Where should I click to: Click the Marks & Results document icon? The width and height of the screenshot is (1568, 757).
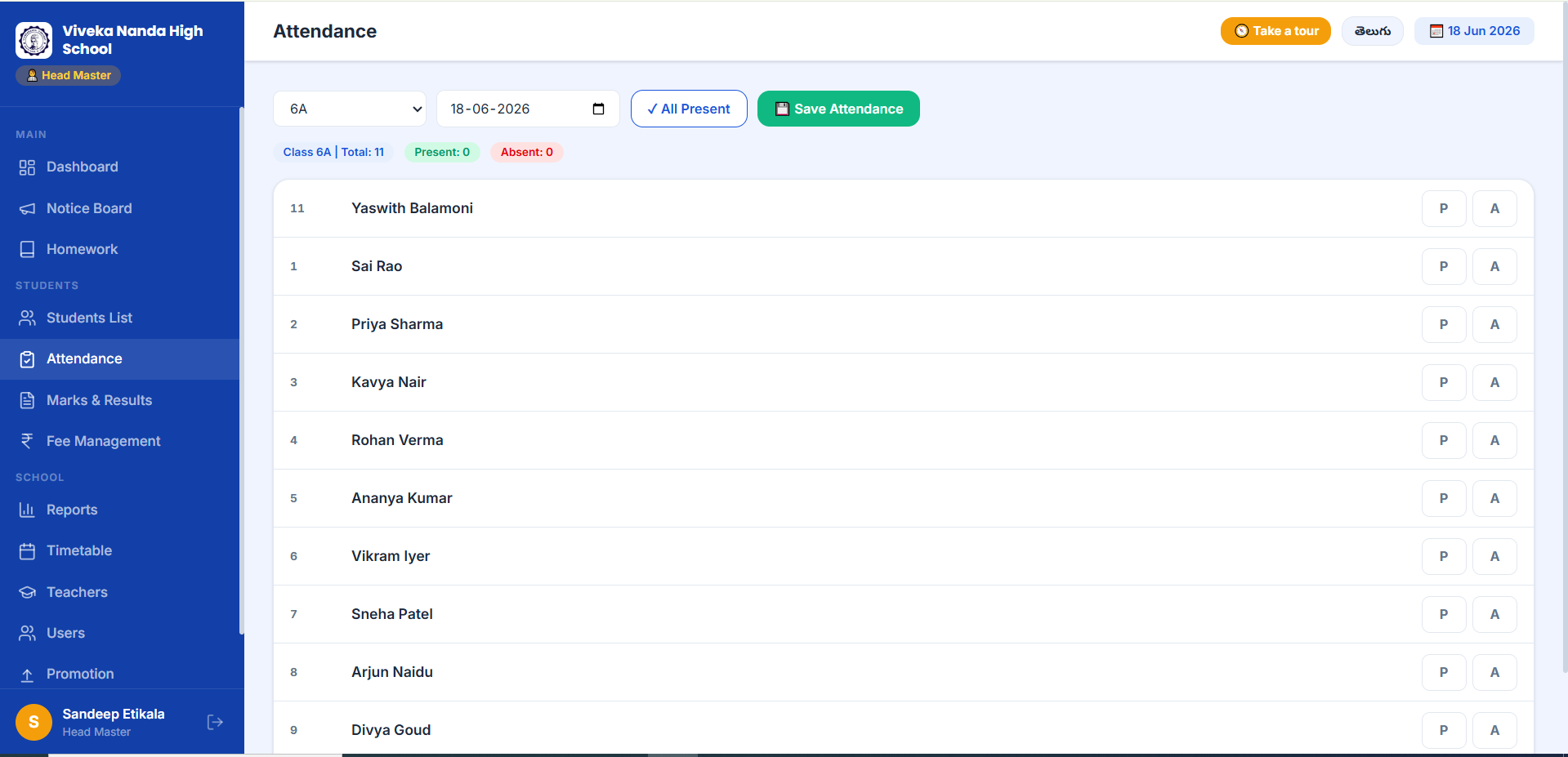pos(27,401)
